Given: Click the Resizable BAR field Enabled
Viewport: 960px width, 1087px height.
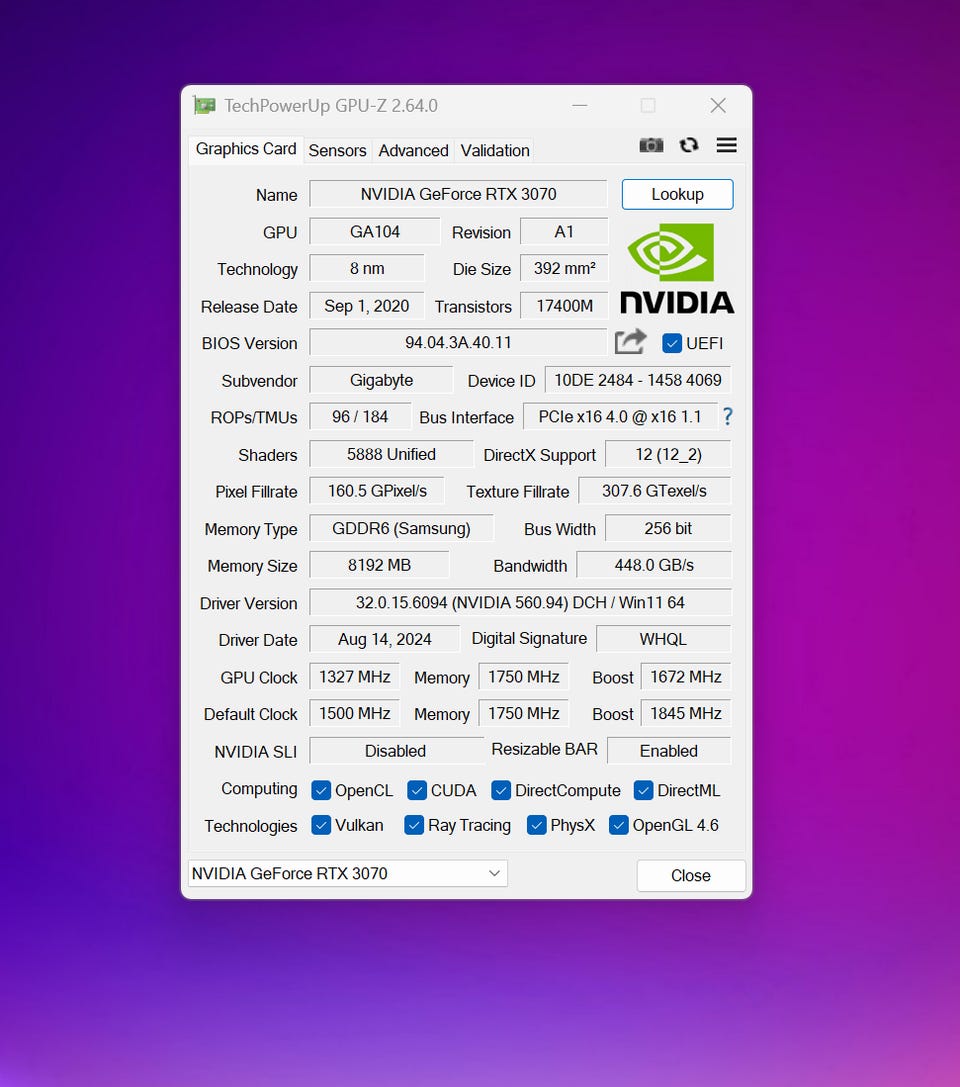Looking at the screenshot, I should [x=669, y=751].
